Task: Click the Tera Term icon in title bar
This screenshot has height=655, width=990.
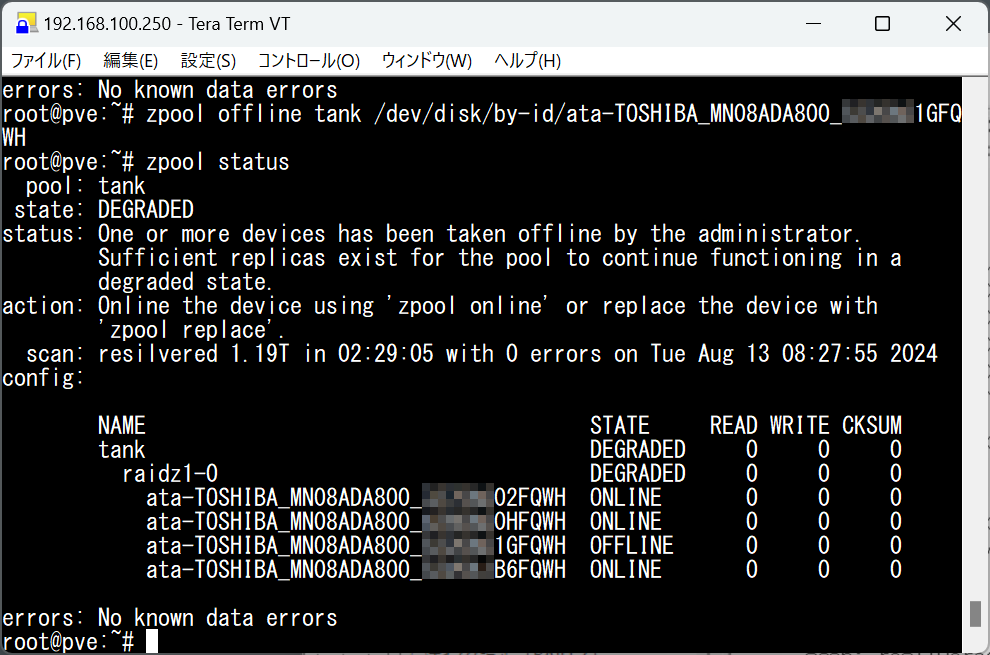Action: [25, 24]
